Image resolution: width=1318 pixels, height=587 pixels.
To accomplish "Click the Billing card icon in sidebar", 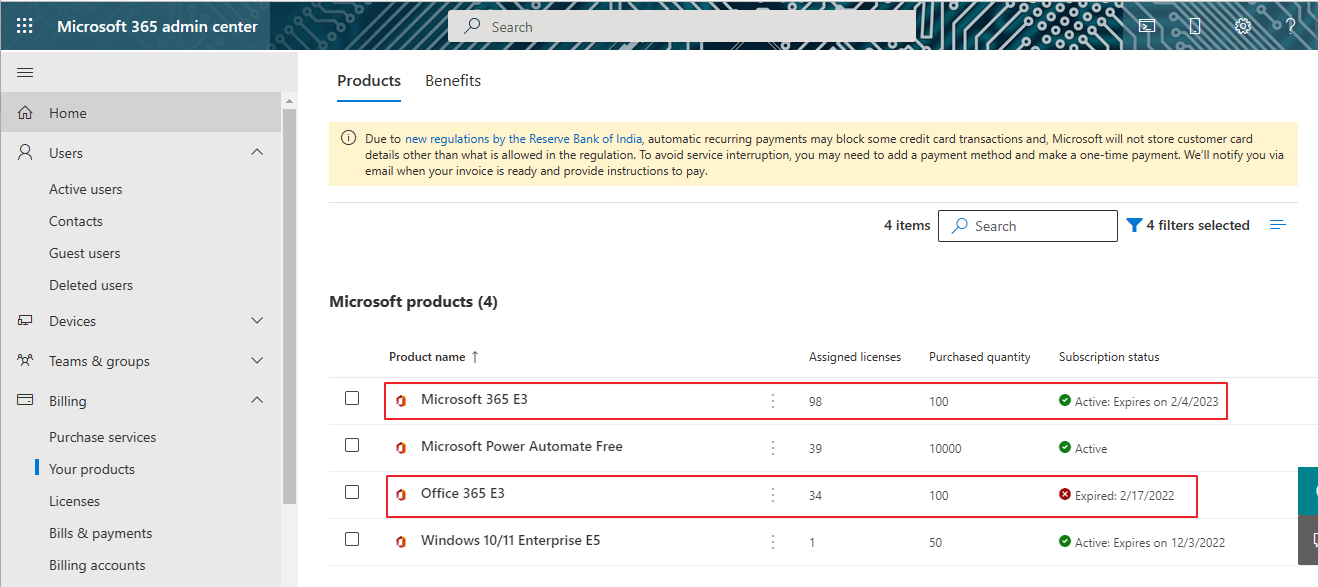I will pos(26,401).
